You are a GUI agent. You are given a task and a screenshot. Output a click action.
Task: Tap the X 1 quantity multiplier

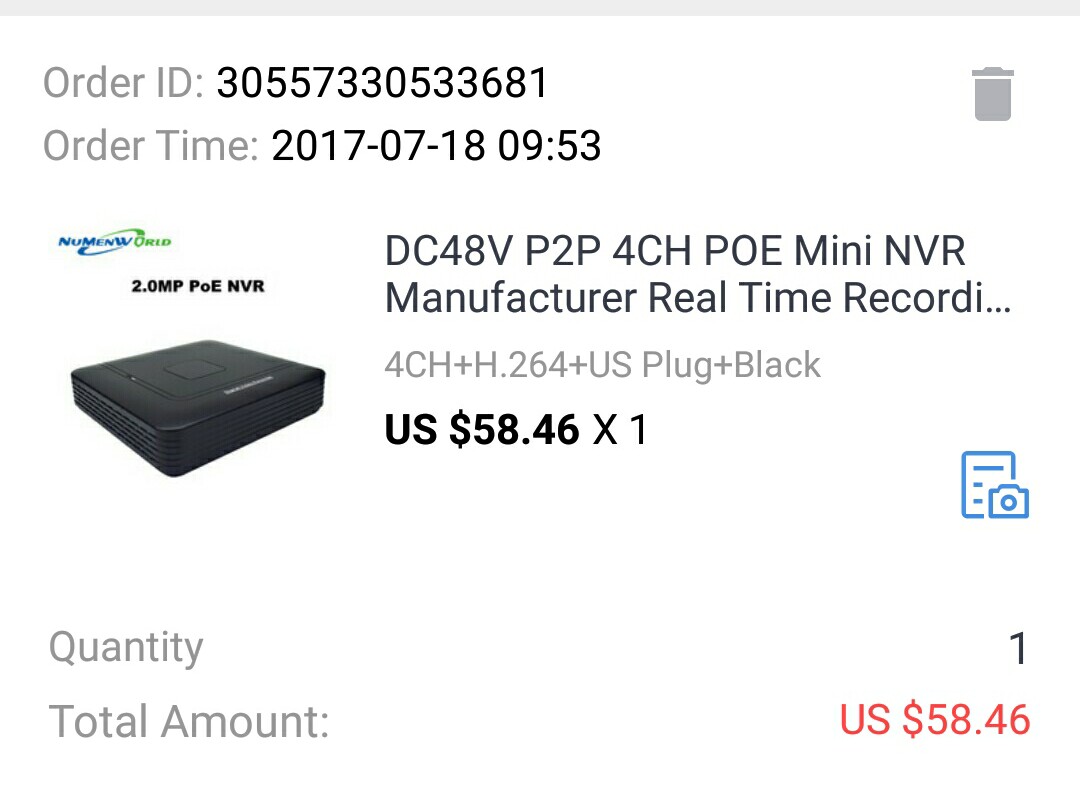click(x=620, y=430)
